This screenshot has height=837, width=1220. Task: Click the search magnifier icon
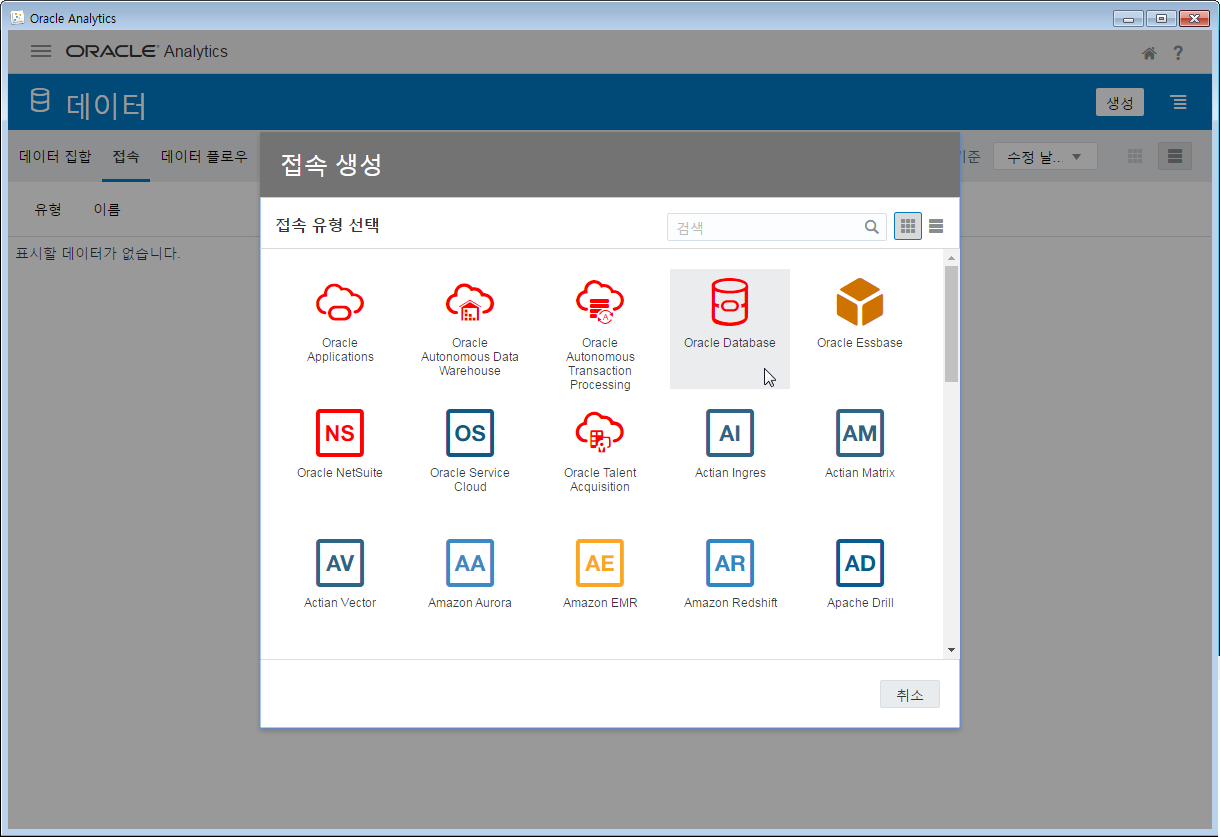click(x=872, y=227)
